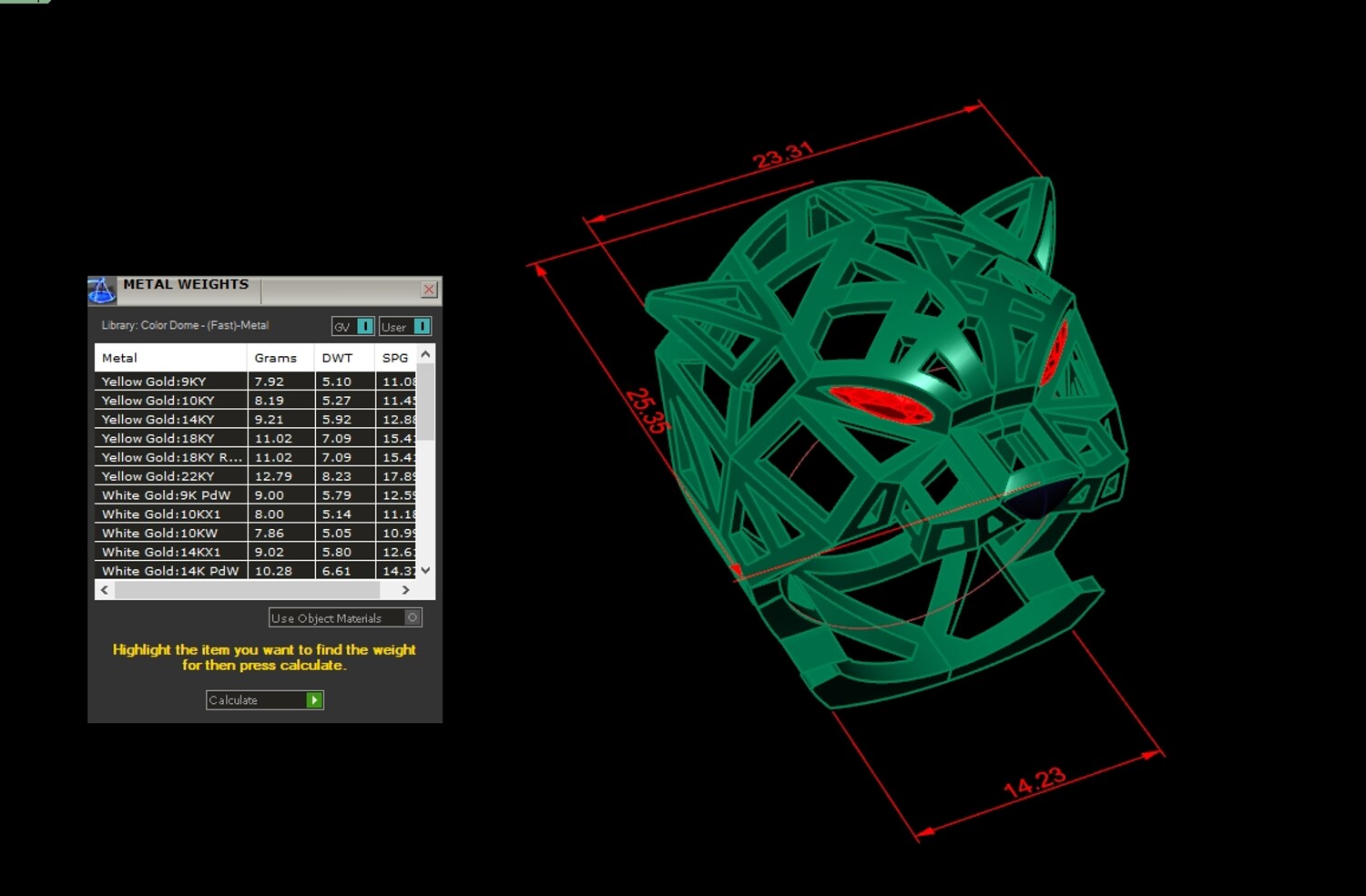Click the 7.86 grams cell
The height and width of the screenshot is (896, 1366).
(280, 534)
